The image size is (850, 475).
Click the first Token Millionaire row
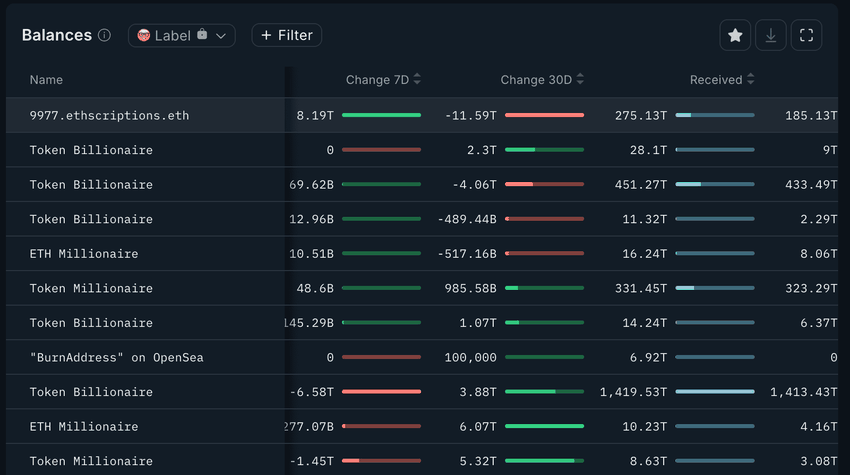click(x=91, y=289)
